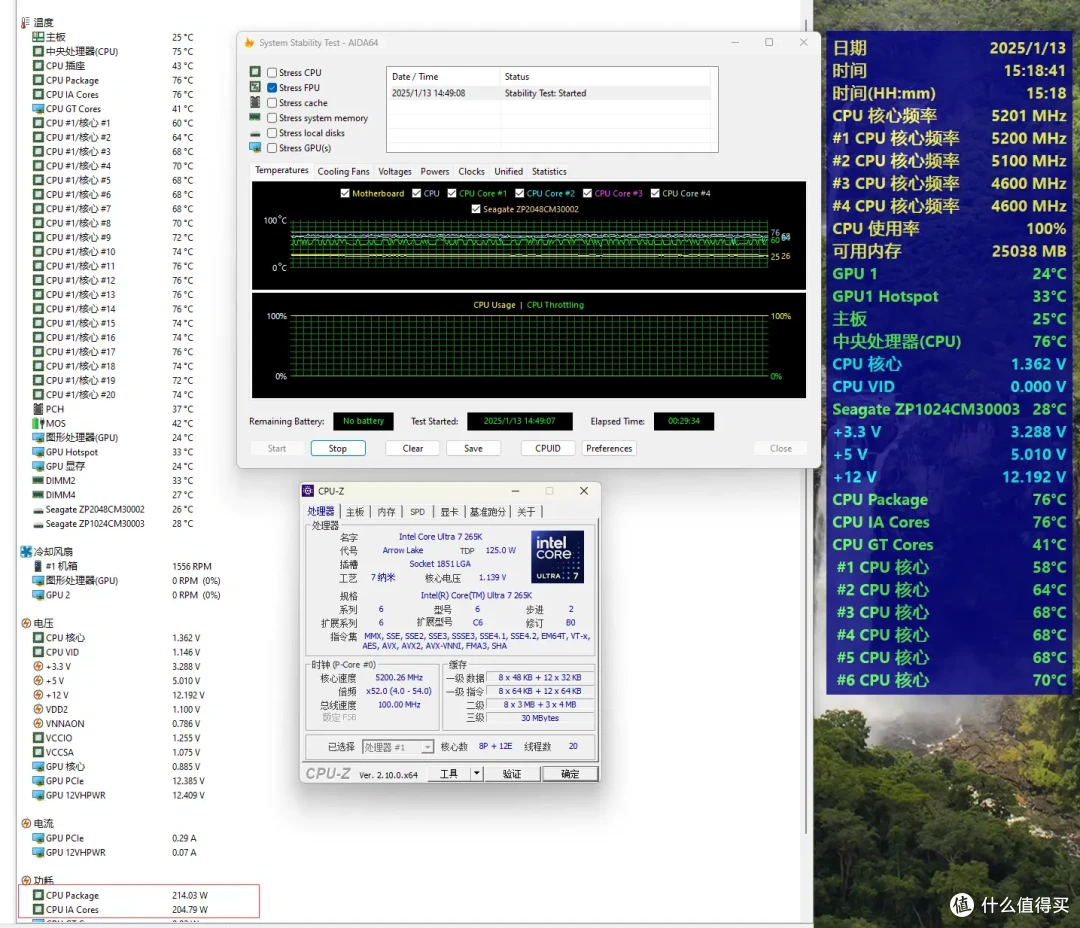This screenshot has height=928, width=1080.
Task: Open the CPU-Z 内存 tab
Action: coord(386,512)
